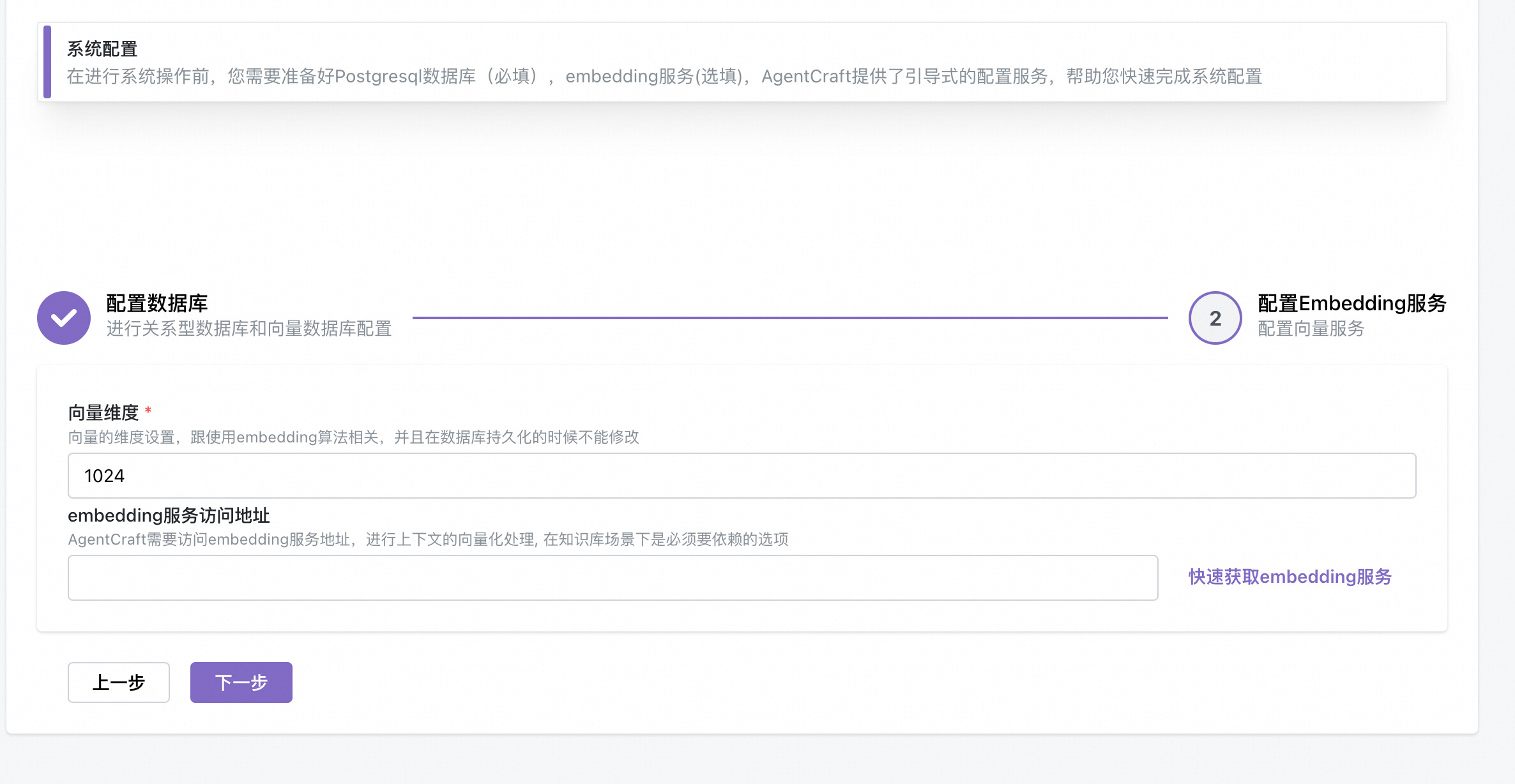Open the 快速获取embedding服务 link
This screenshot has width=1515, height=784.
1290,577
